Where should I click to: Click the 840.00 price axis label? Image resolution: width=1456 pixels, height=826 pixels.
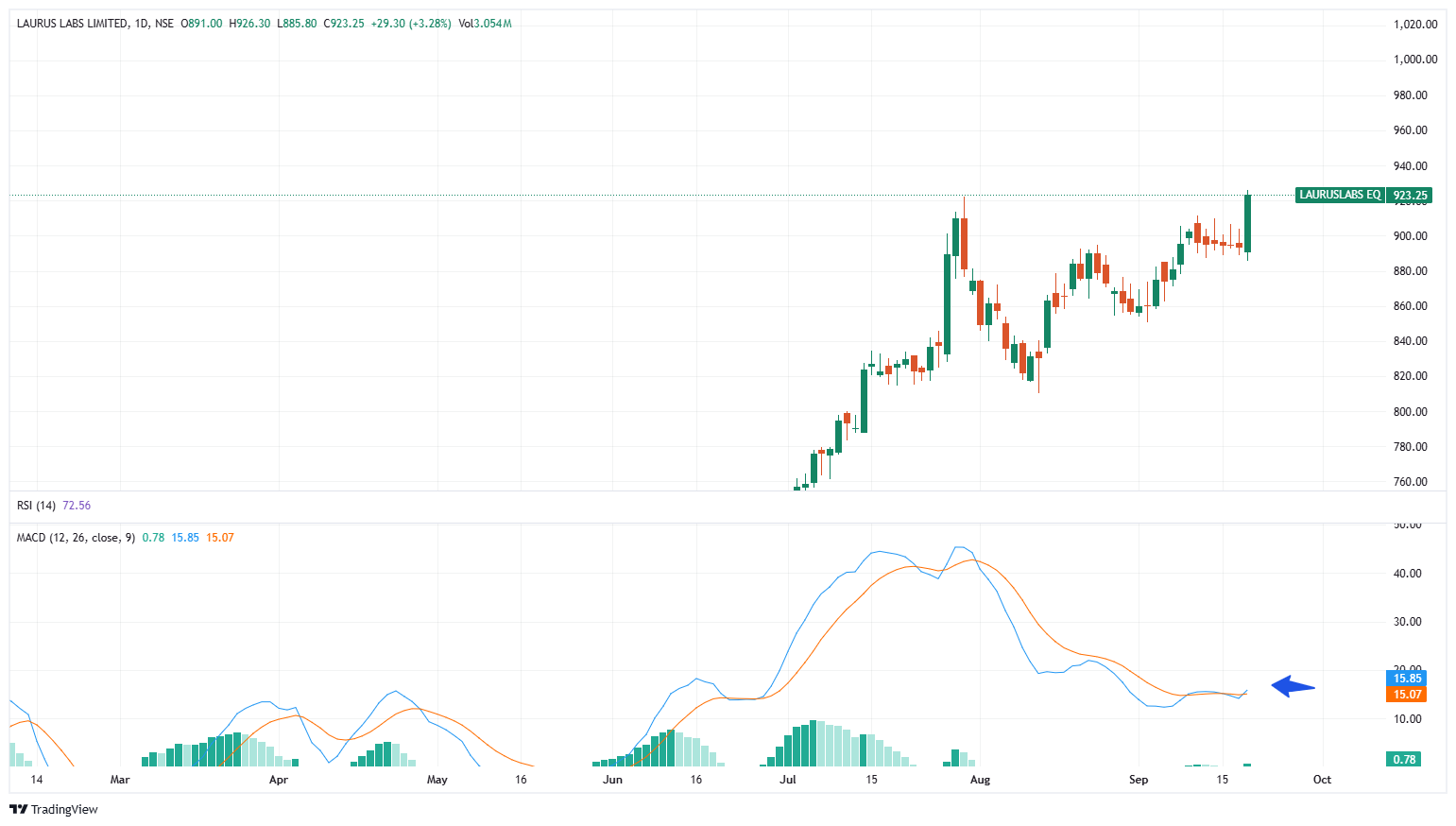[x=1411, y=341]
